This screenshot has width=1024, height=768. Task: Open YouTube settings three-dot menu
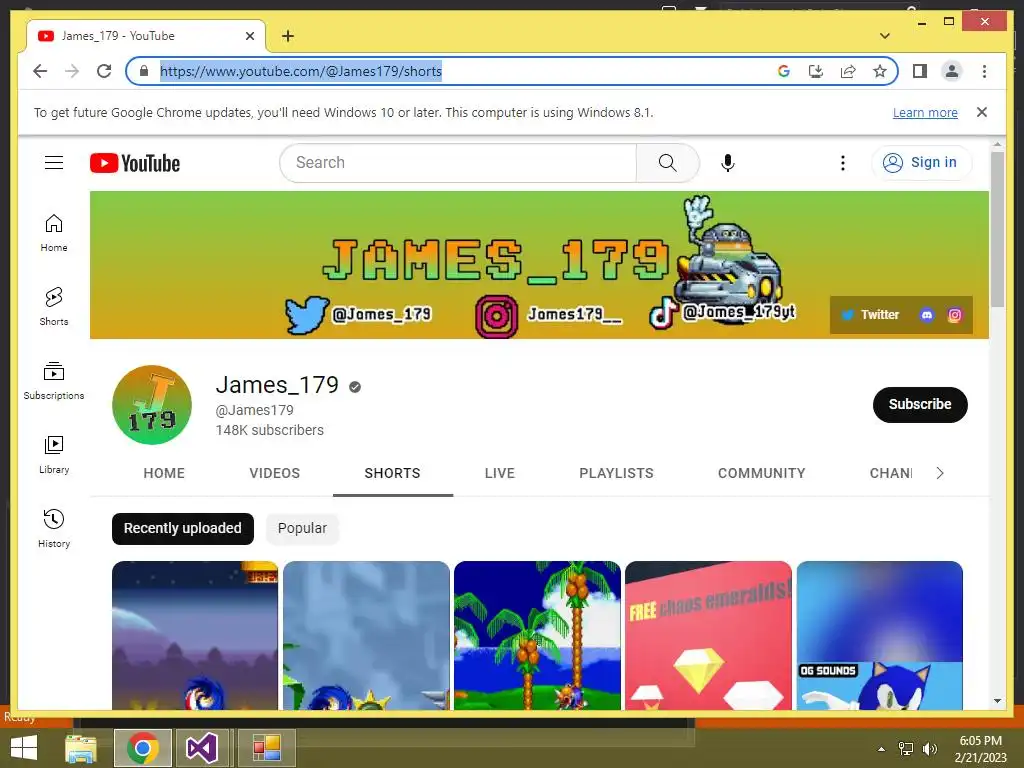click(x=842, y=163)
